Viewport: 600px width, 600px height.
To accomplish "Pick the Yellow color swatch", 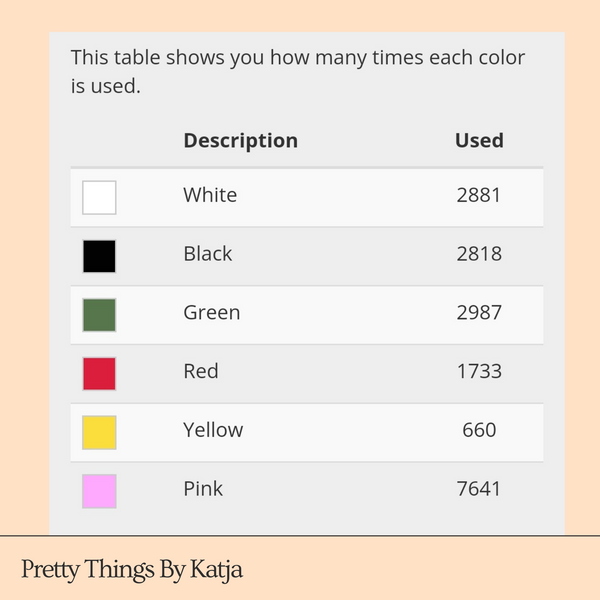I will (x=99, y=432).
